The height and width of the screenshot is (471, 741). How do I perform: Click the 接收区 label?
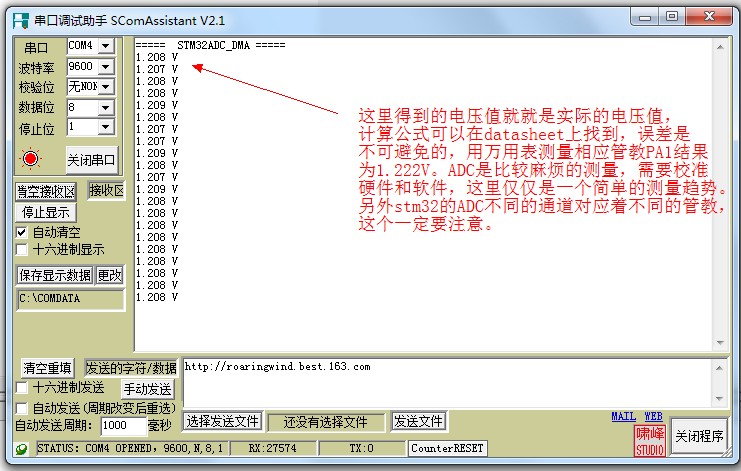106,190
